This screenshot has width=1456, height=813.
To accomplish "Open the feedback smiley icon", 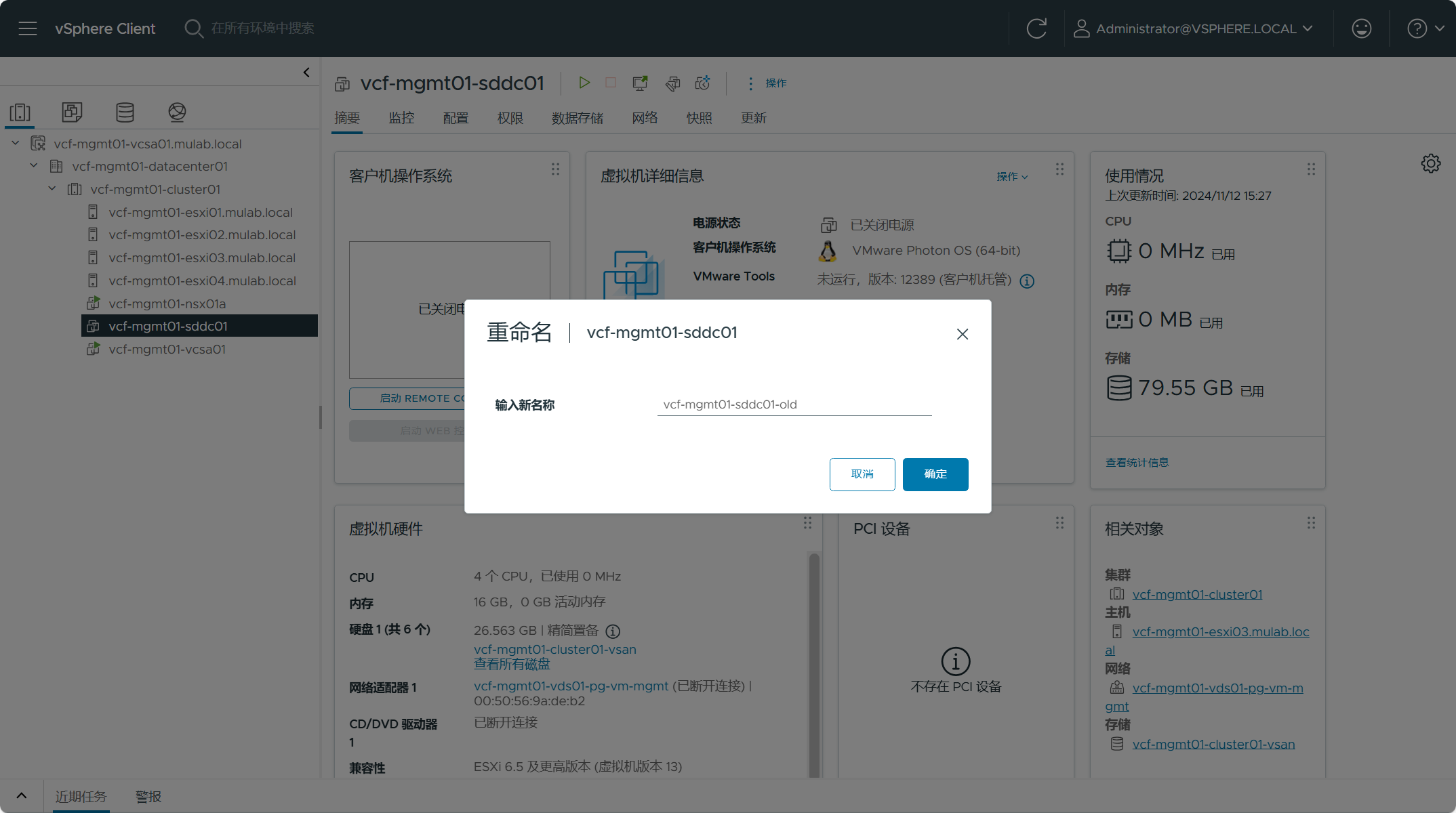I will click(1361, 28).
